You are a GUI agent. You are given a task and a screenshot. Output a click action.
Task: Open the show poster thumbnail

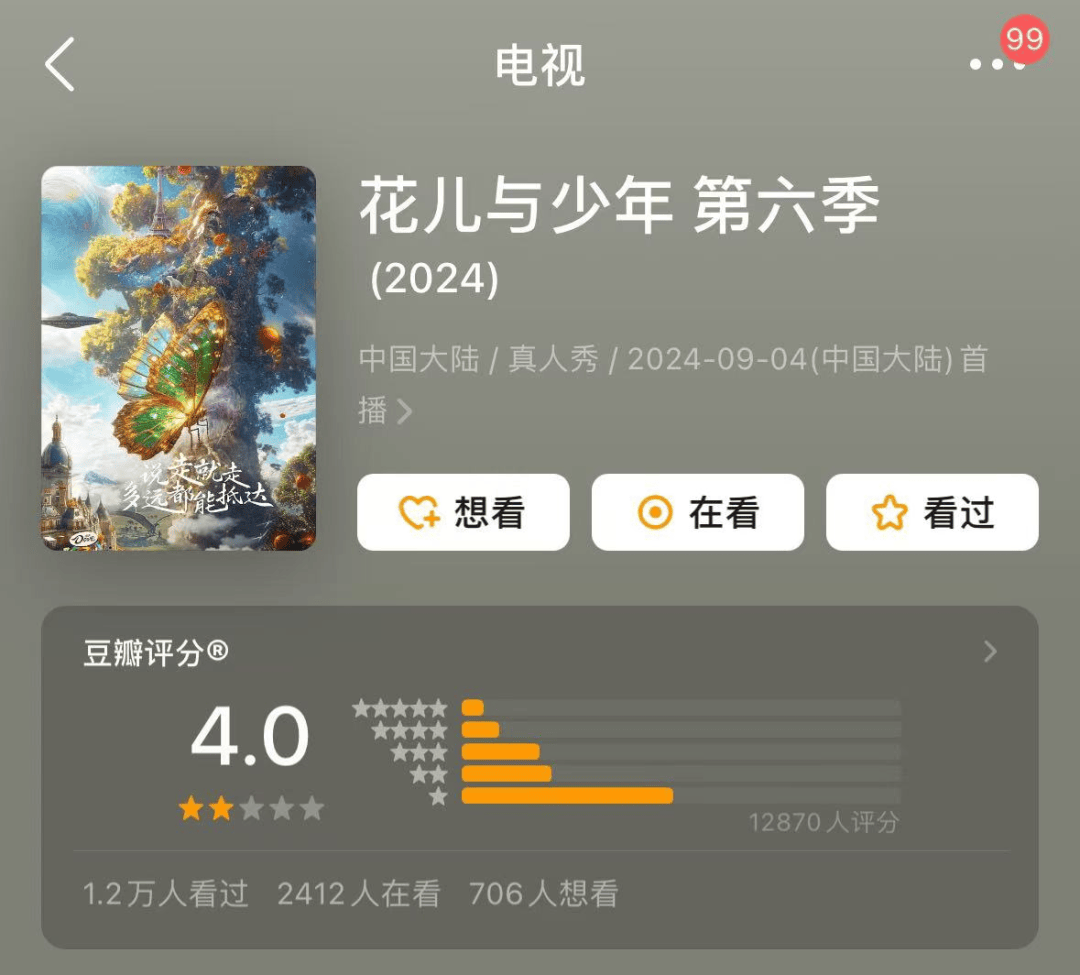click(x=178, y=358)
